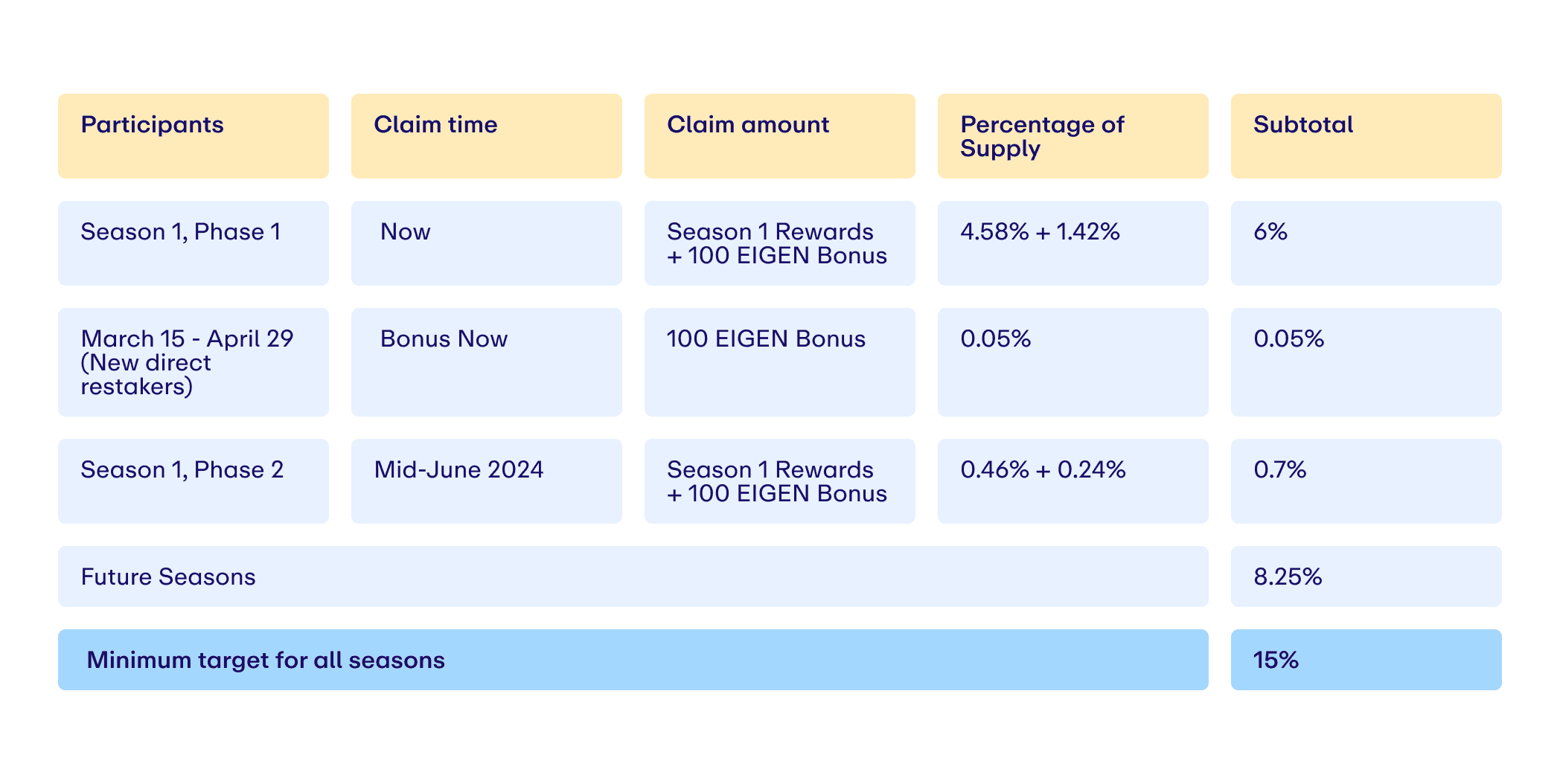Screen dimensions: 1560x784
Task: Select the Mid-June 2024 cell
Action: tap(486, 481)
